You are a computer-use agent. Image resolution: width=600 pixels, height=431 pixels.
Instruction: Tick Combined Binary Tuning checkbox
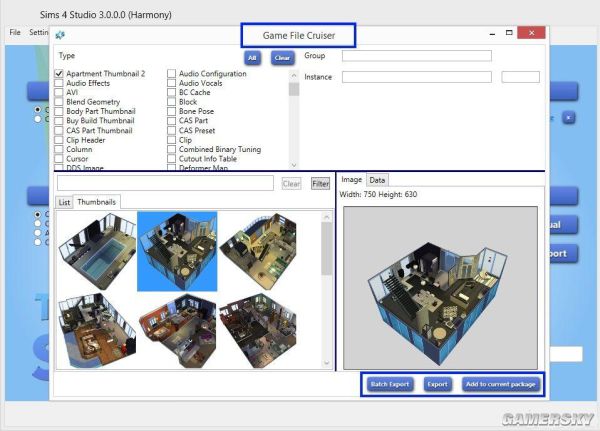click(x=171, y=149)
